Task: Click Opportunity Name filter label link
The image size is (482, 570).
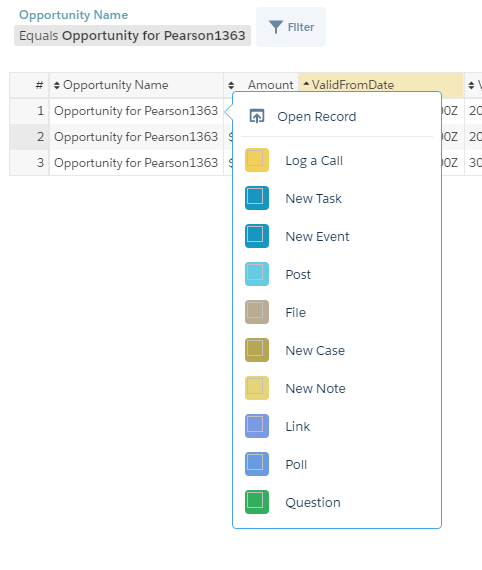Action: [x=73, y=15]
